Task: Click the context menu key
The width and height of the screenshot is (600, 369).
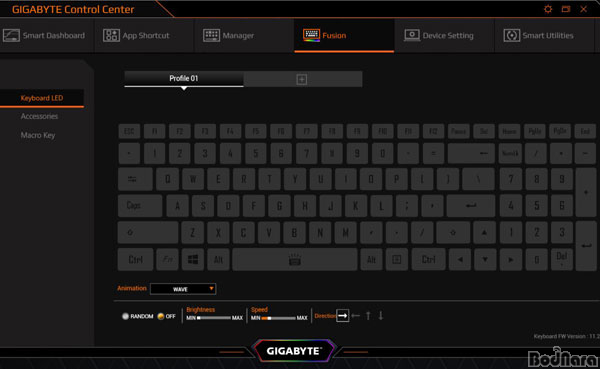Action: click(x=397, y=260)
